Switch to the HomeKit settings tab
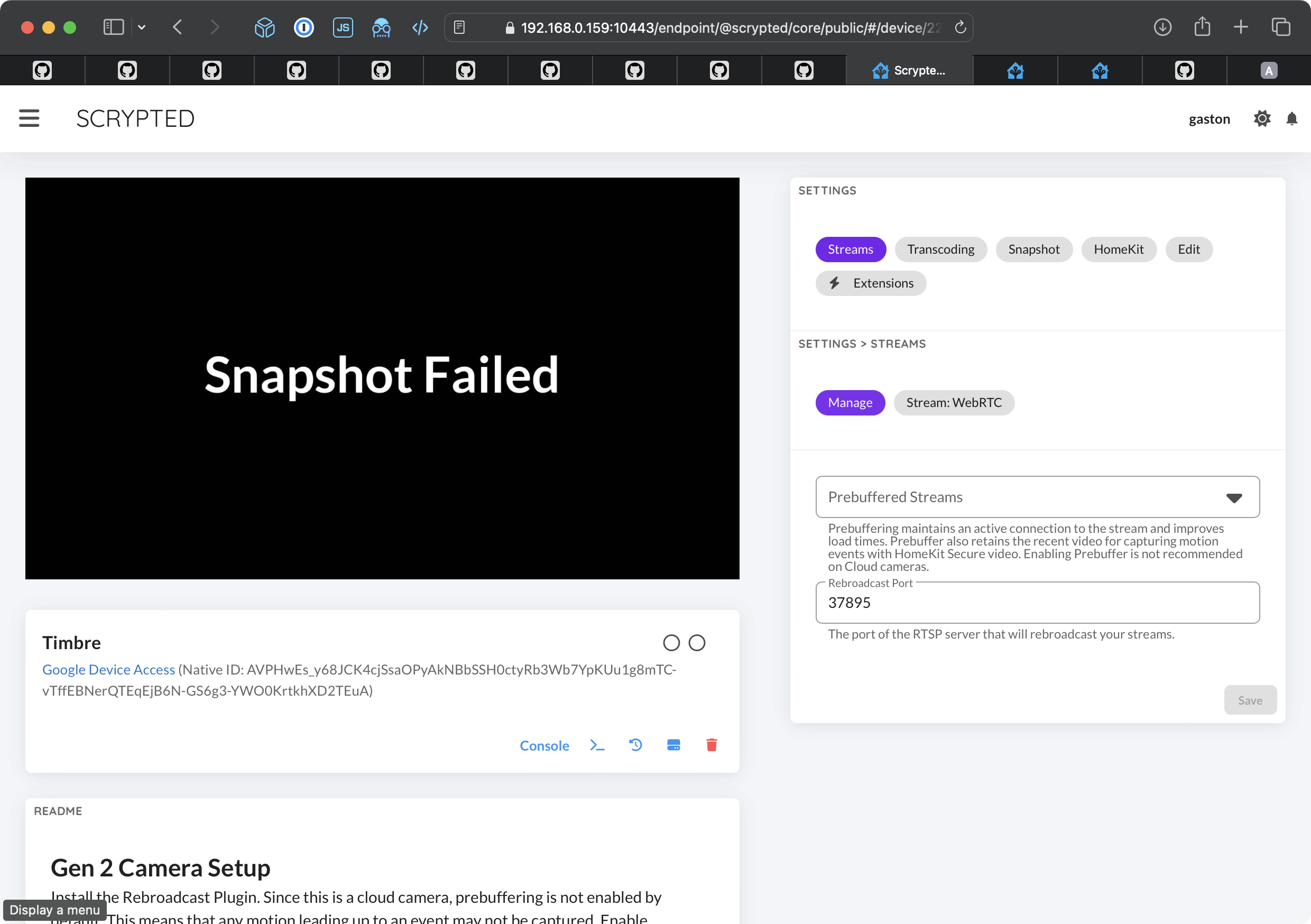The height and width of the screenshot is (924, 1311). click(x=1119, y=249)
